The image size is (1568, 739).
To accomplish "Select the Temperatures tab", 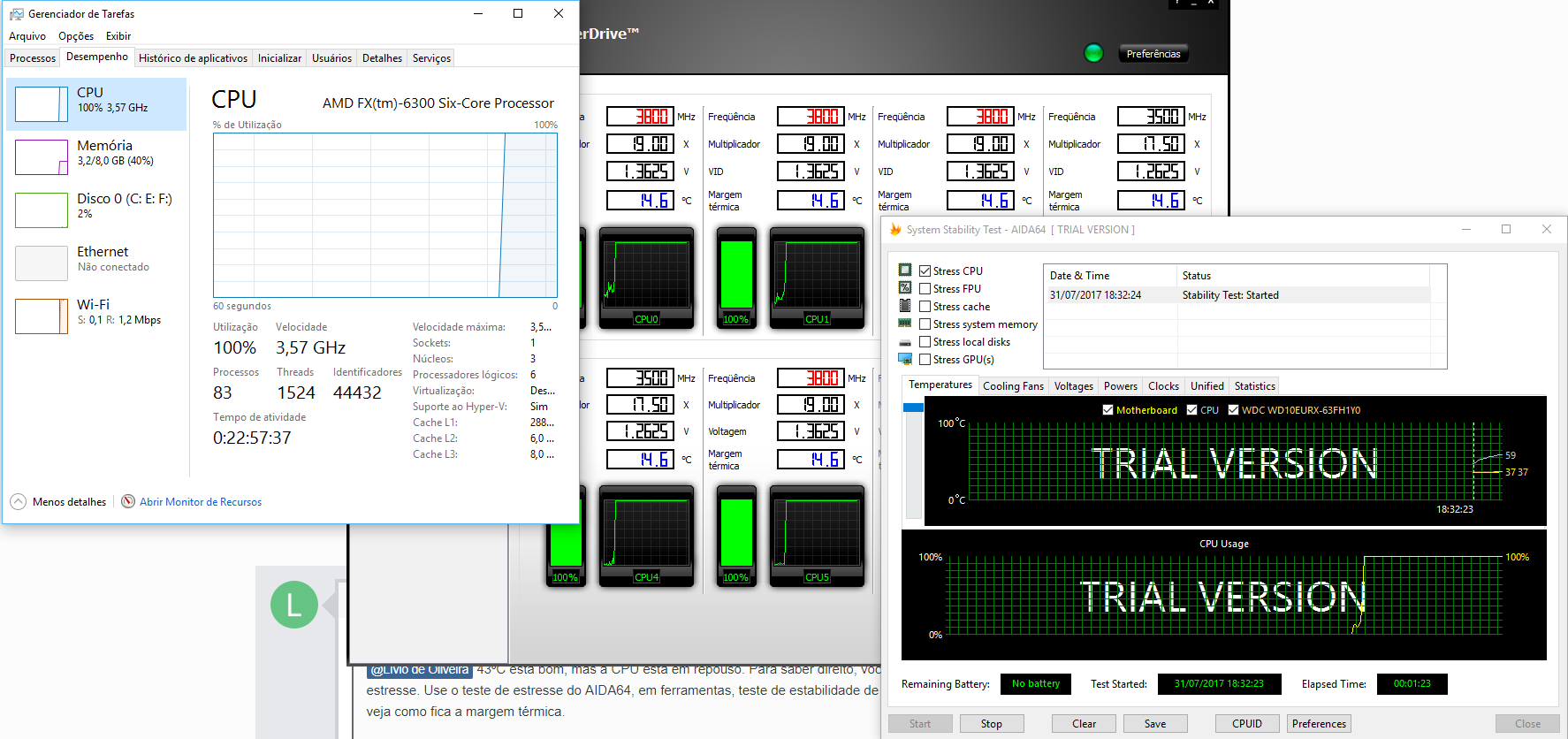I will [940, 385].
